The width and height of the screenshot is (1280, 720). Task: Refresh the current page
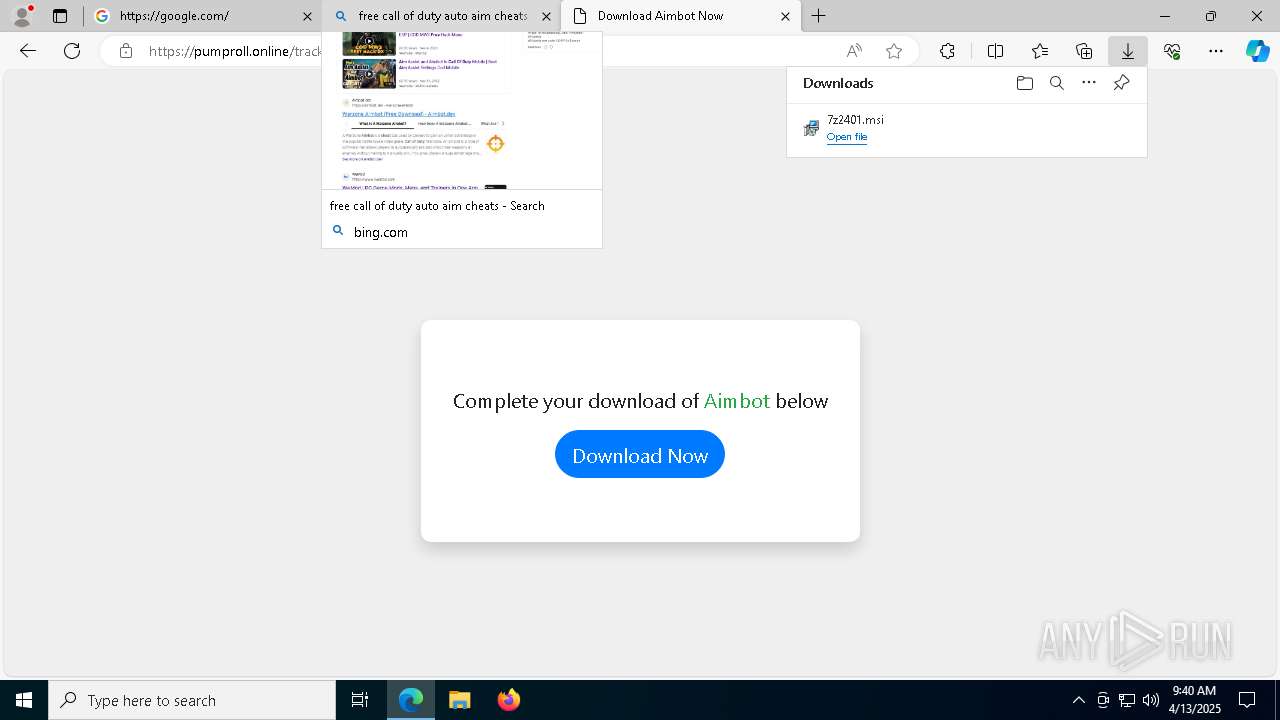[x=72, y=51]
